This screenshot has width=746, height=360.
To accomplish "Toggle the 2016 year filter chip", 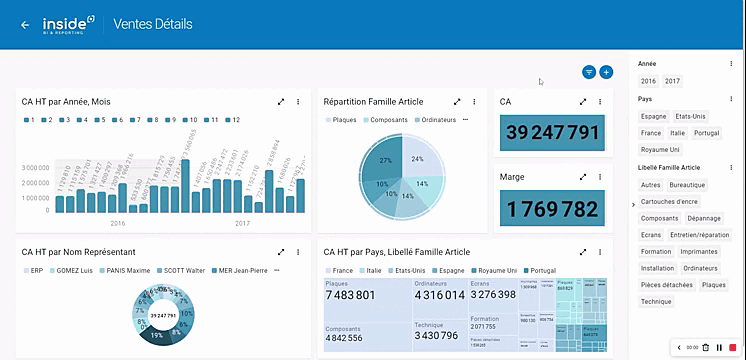I will point(648,81).
